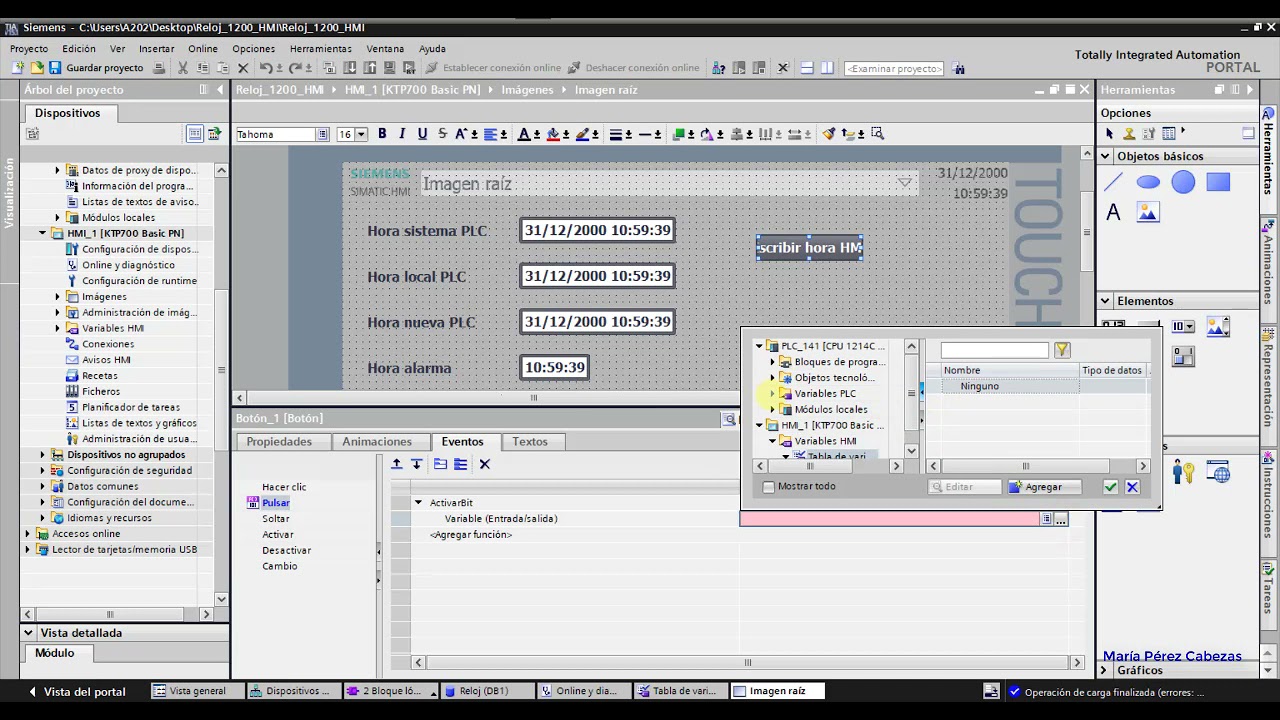Expand the Imágenes tree node
This screenshot has height=720, width=1280.
pos(57,297)
